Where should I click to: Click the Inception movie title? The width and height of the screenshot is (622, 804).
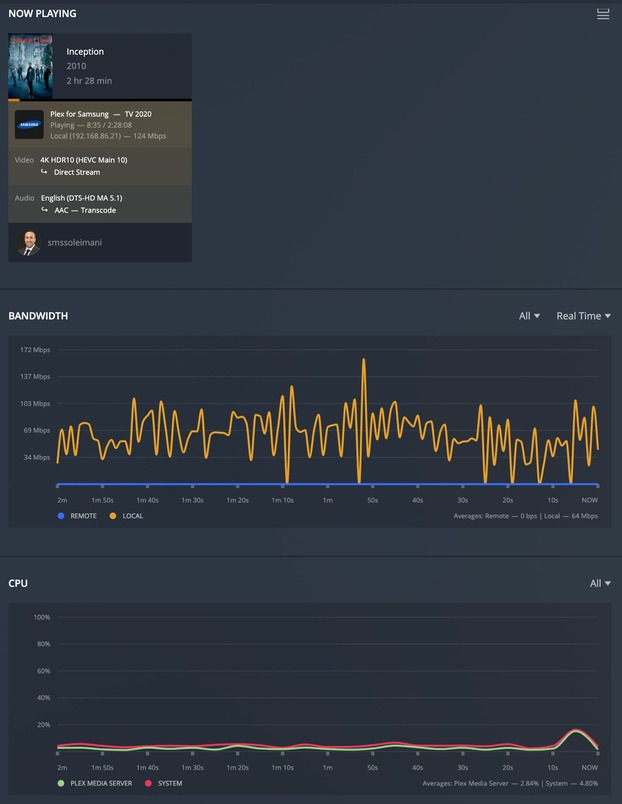click(85, 51)
